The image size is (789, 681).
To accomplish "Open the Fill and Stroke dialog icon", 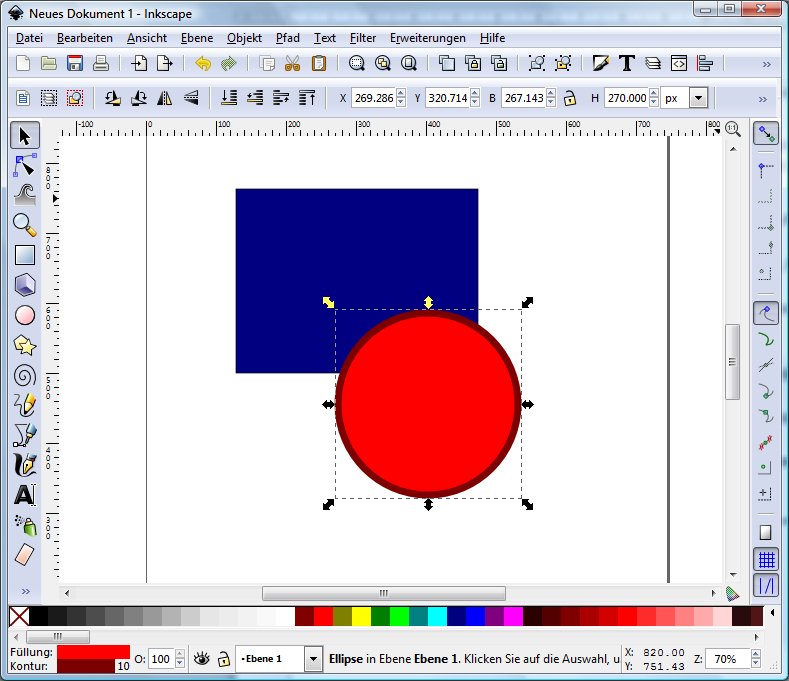I will click(x=601, y=63).
